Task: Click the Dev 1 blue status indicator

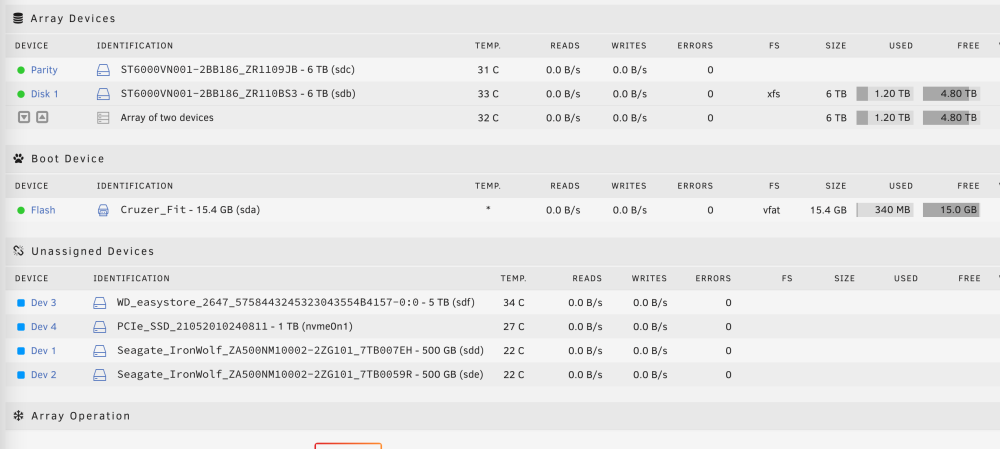Action: coord(21,351)
